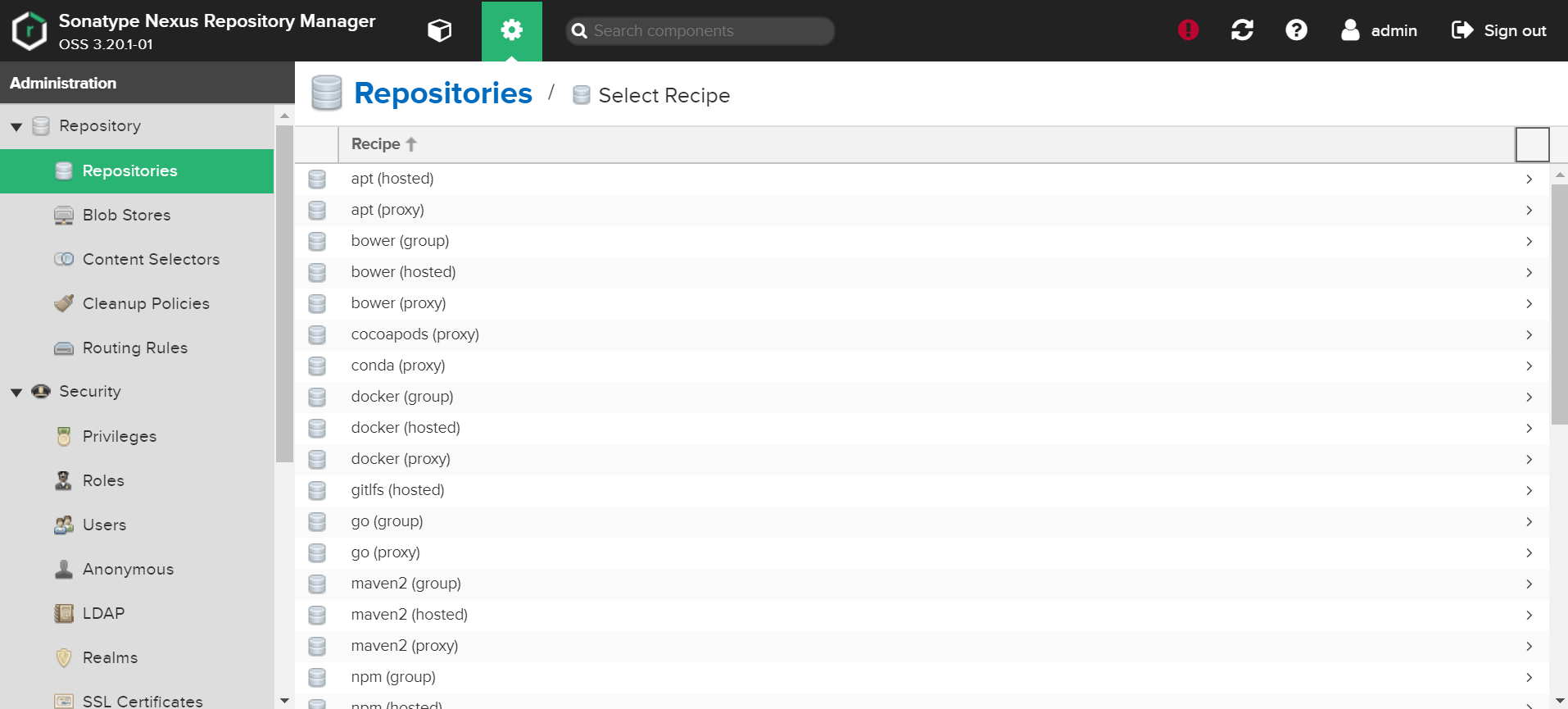Click Sign out
Screen dimensions: 1568x709
1498,30
